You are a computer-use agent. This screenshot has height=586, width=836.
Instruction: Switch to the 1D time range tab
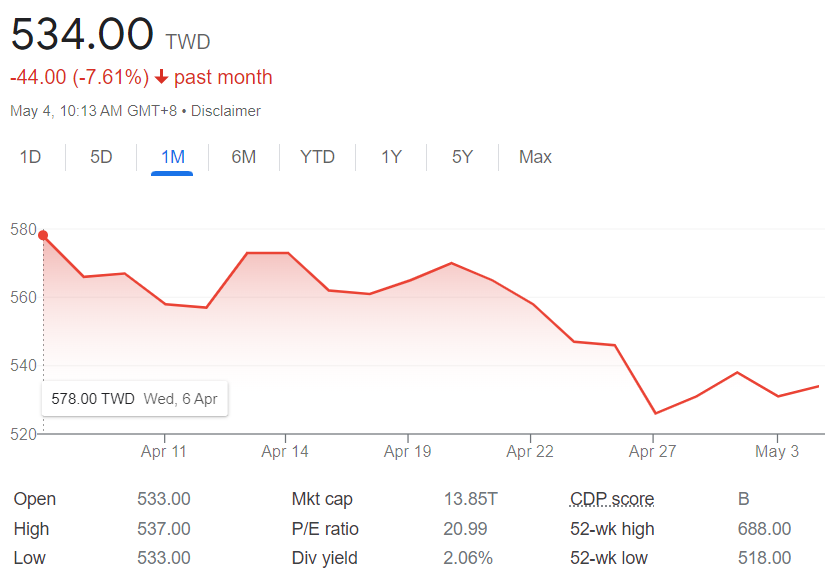pyautogui.click(x=30, y=157)
